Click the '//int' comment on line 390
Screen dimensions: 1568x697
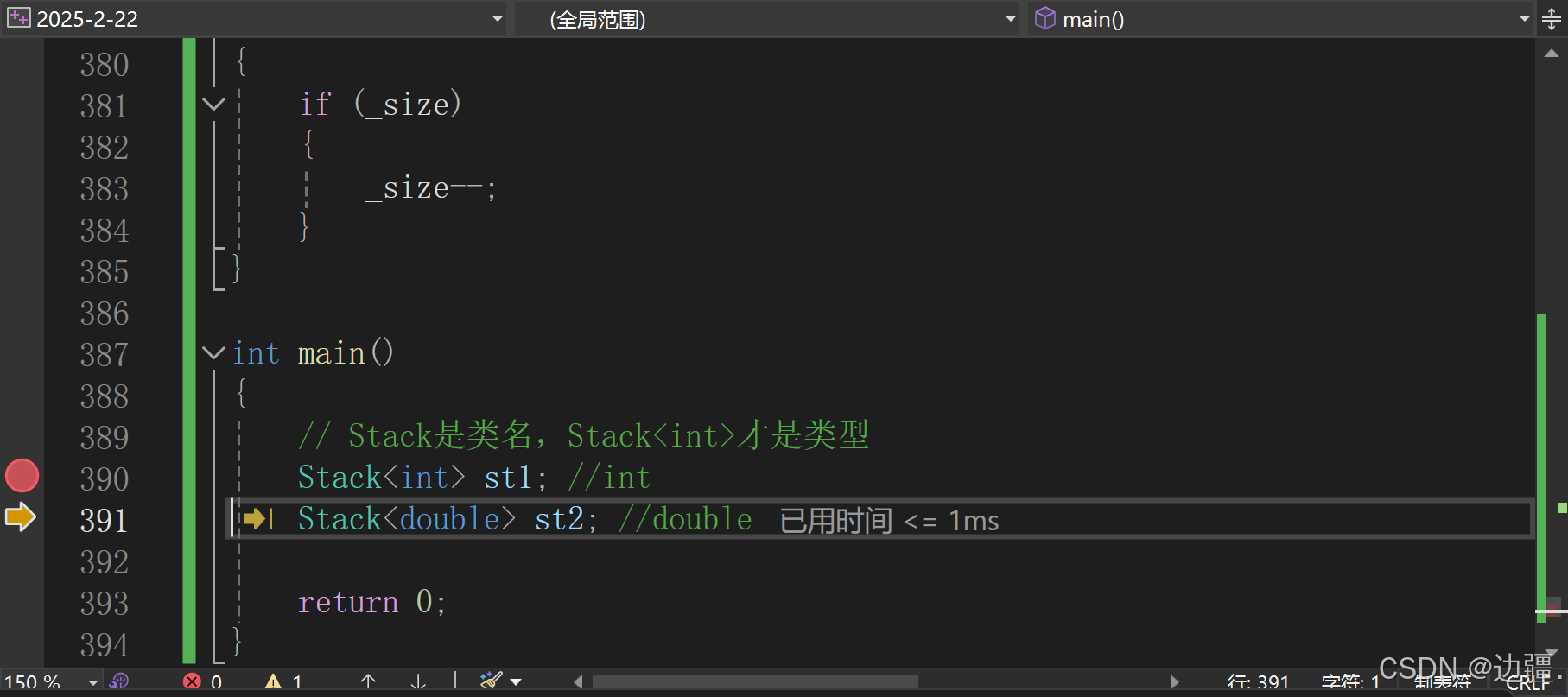609,478
